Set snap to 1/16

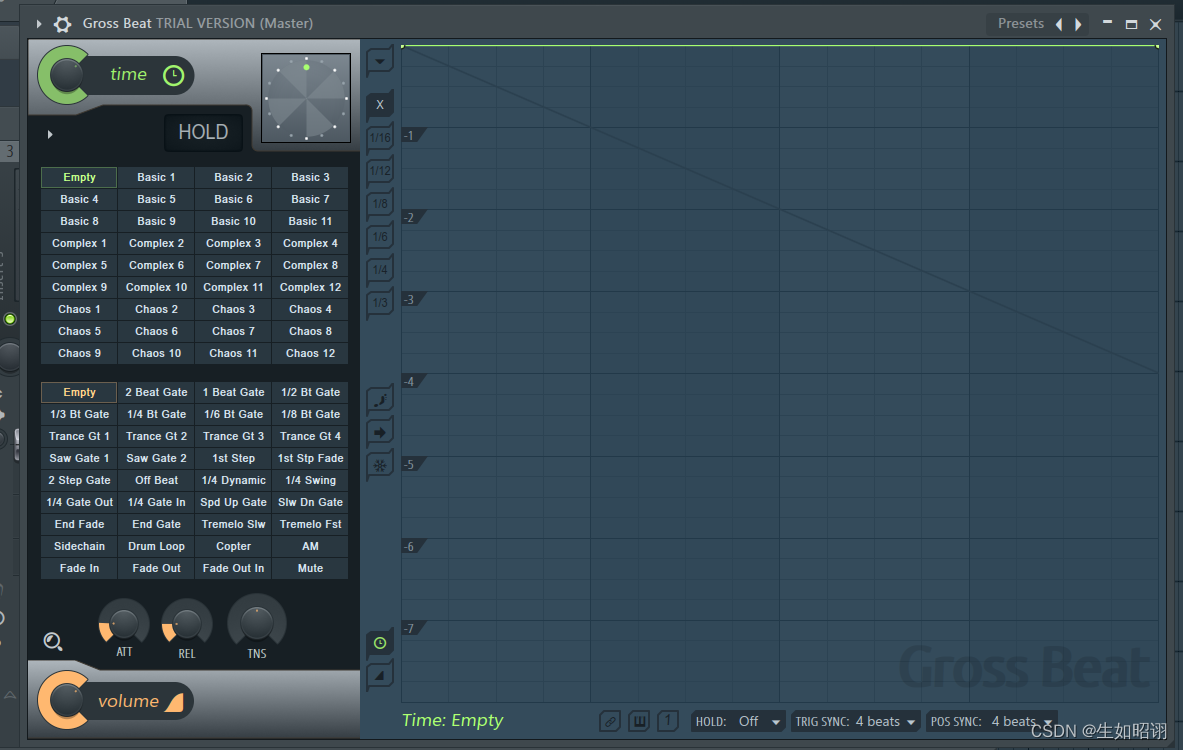tap(379, 137)
